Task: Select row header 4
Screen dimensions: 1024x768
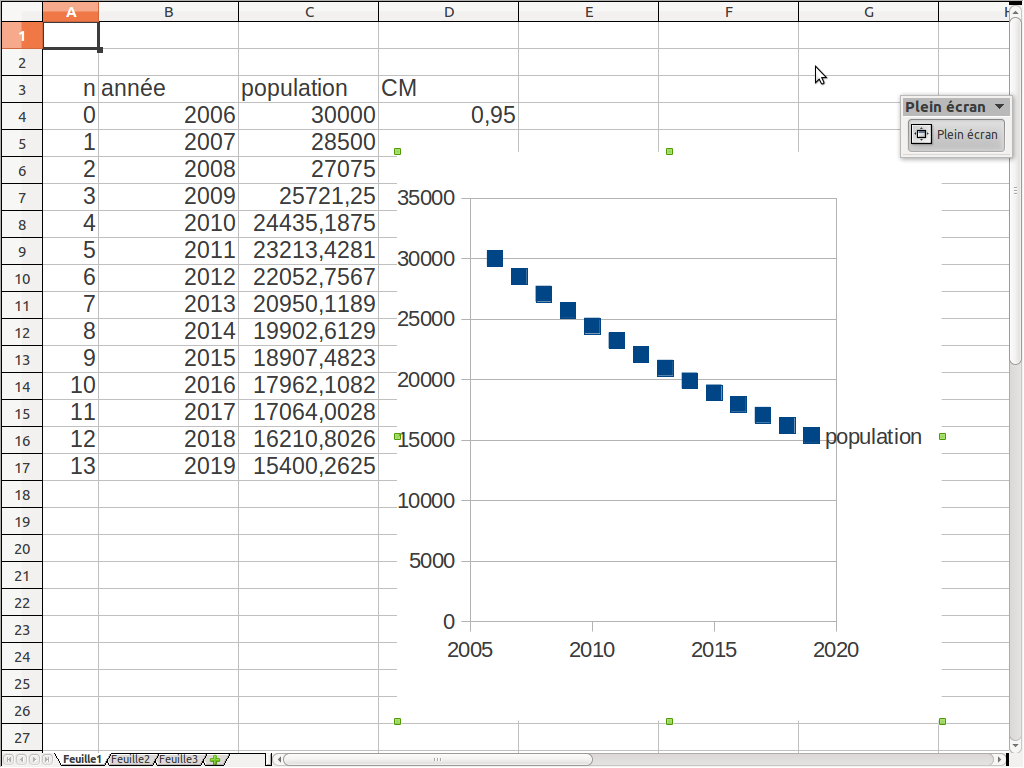Action: tap(21, 116)
